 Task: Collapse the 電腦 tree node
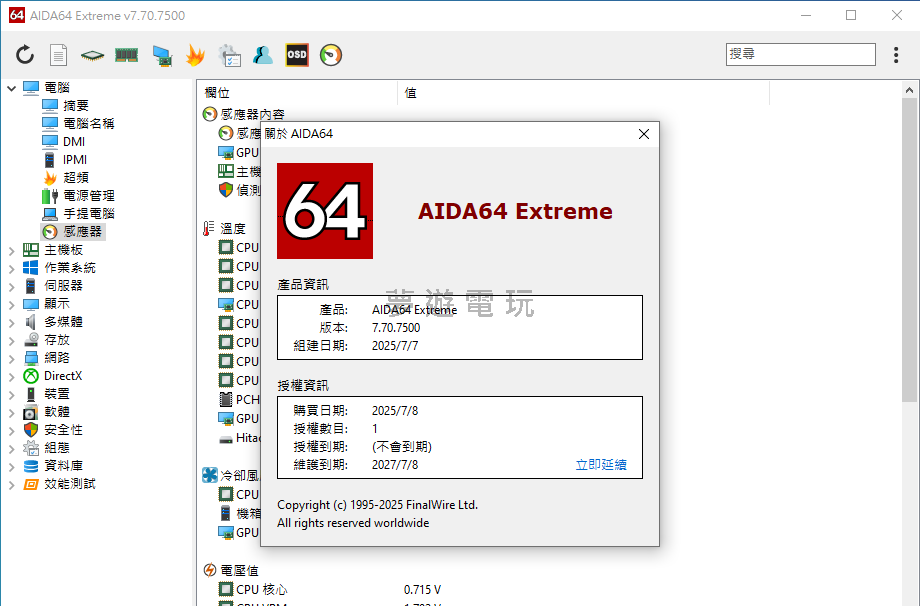11,88
